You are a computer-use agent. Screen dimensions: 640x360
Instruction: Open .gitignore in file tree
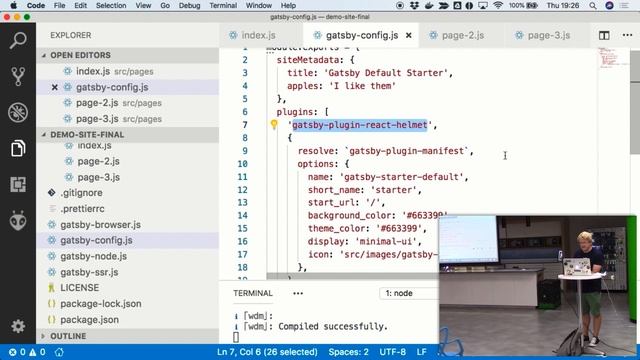point(127,193)
